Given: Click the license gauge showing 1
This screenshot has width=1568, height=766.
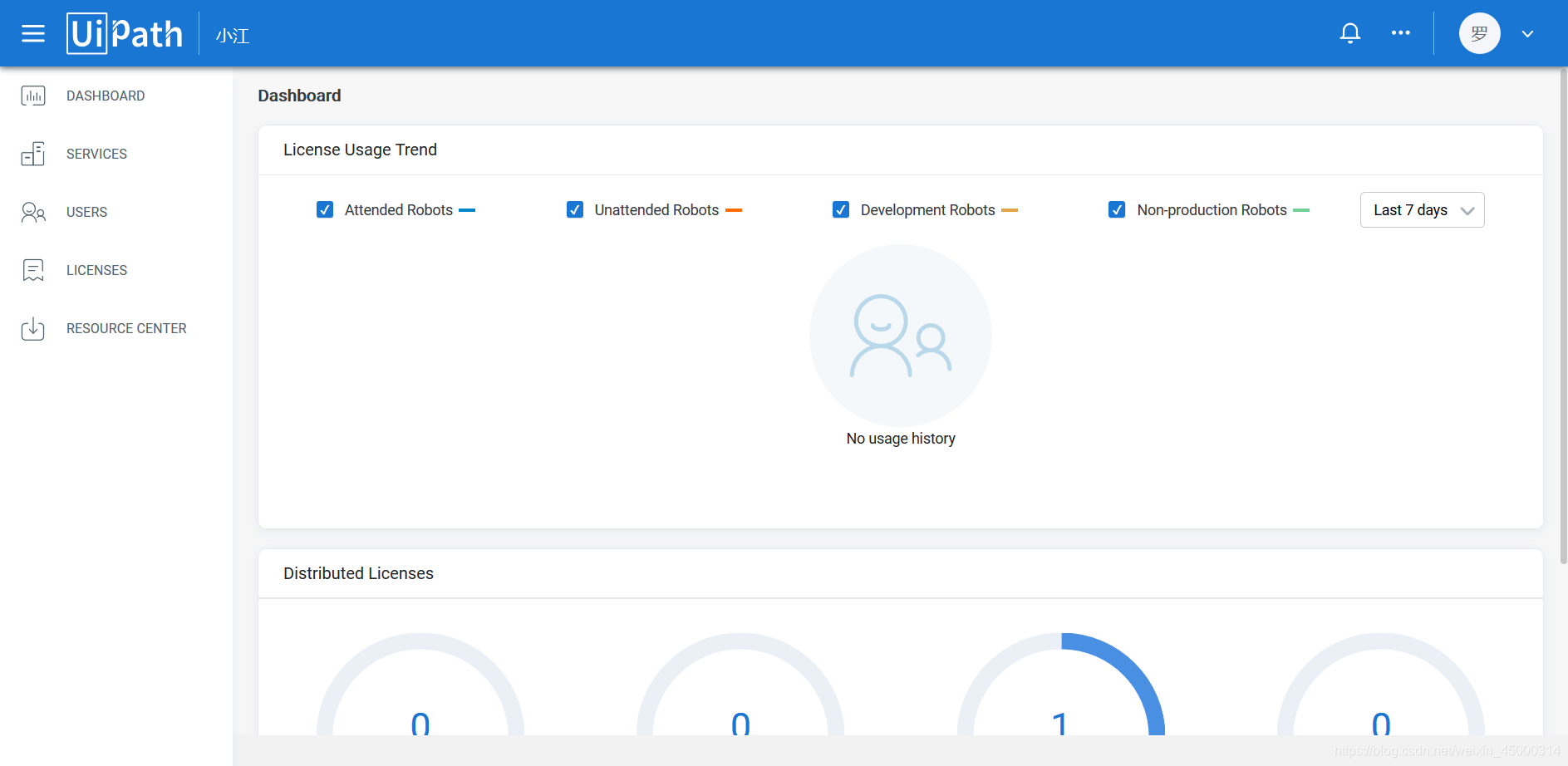Looking at the screenshot, I should tap(1061, 684).
